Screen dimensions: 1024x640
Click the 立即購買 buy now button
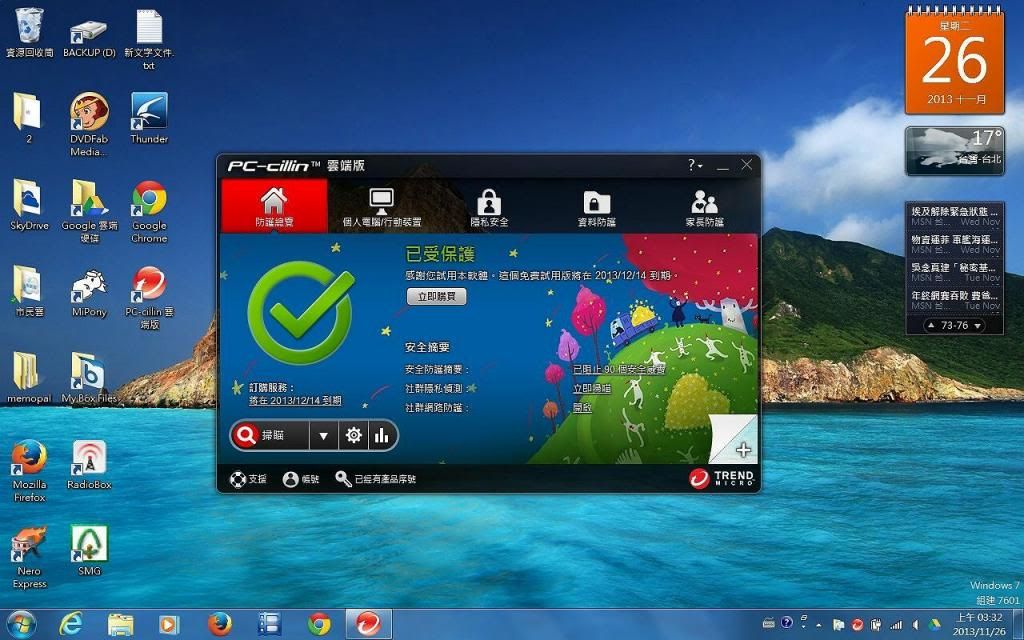click(x=436, y=296)
